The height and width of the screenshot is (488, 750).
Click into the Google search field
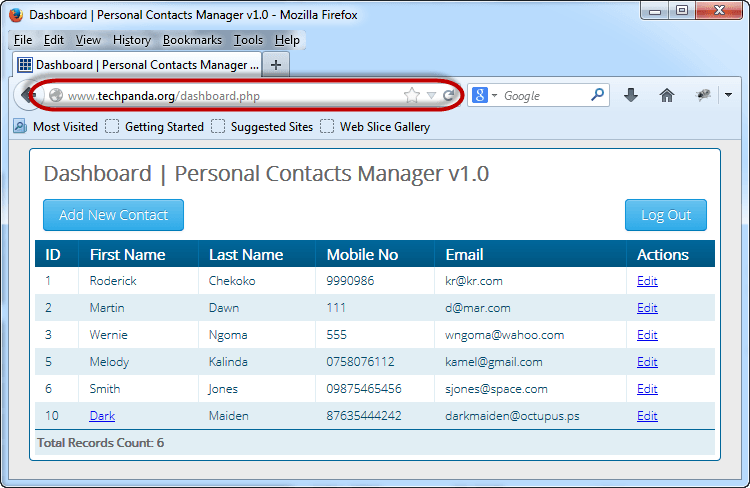tap(543, 96)
